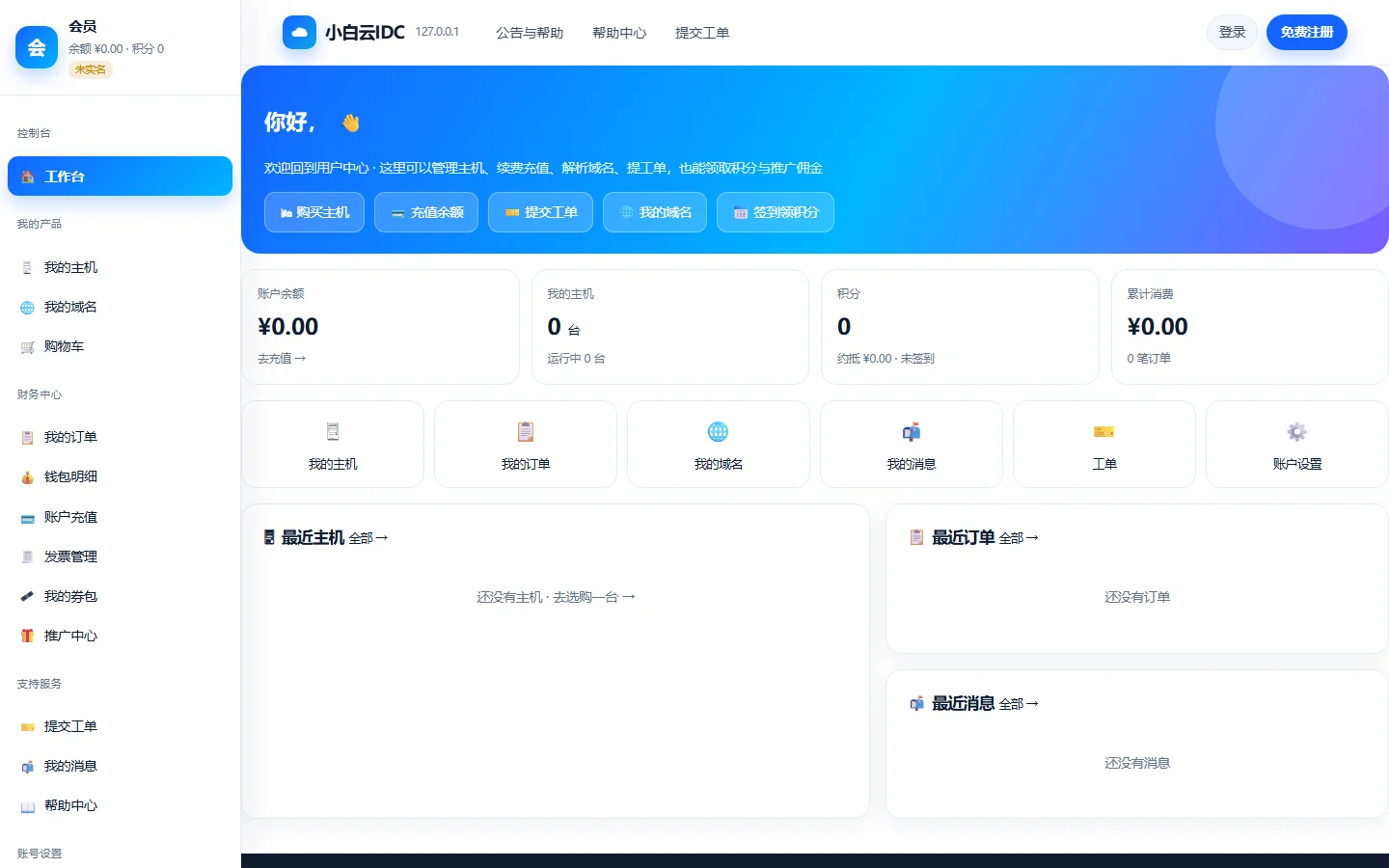This screenshot has width=1389, height=868.
Task: Open 我的域名 in the sidebar
Action: (120, 307)
